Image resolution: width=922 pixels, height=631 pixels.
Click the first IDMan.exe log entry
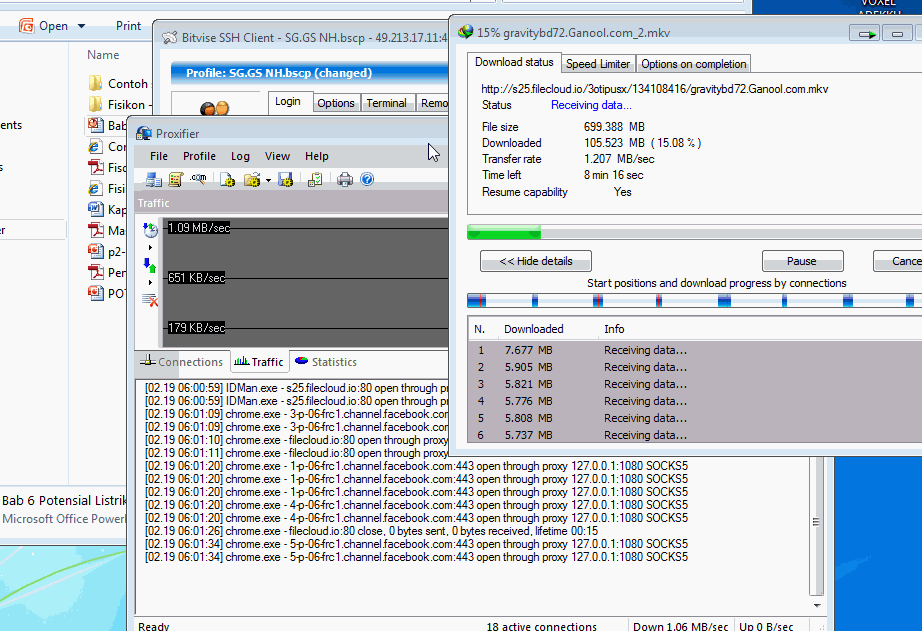click(297, 388)
